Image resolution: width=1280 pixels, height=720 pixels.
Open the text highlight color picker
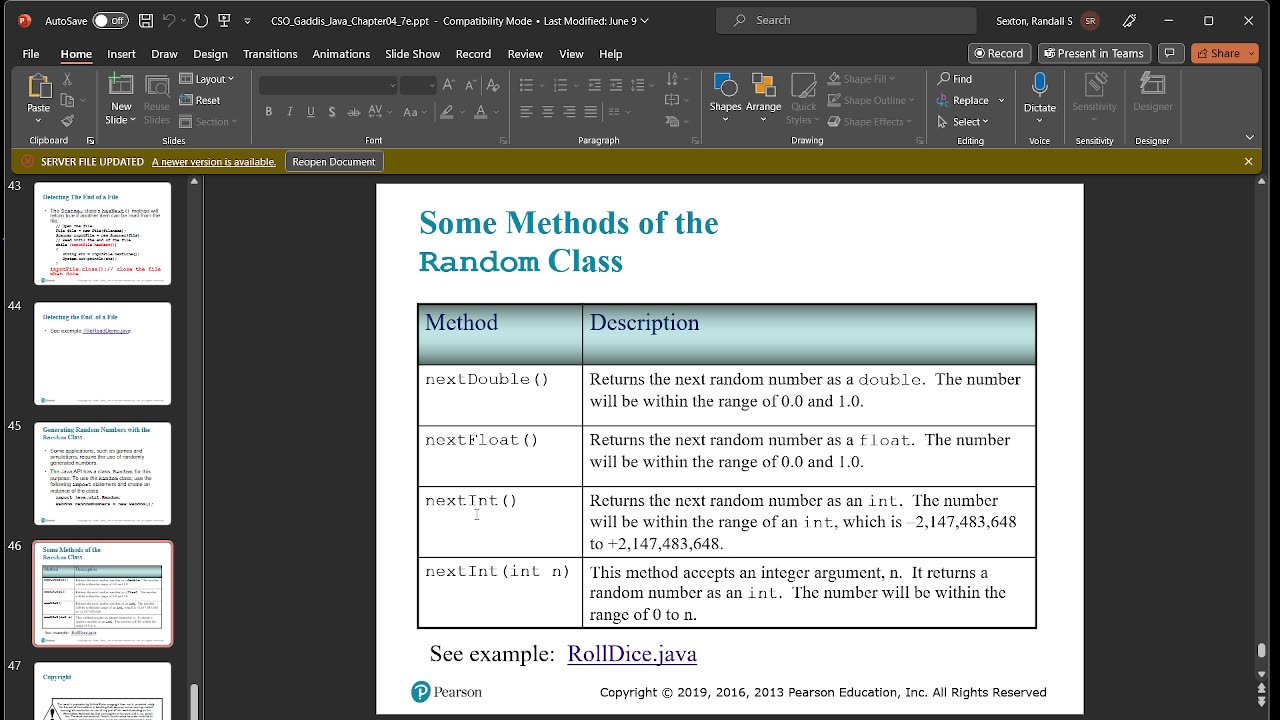(451, 112)
